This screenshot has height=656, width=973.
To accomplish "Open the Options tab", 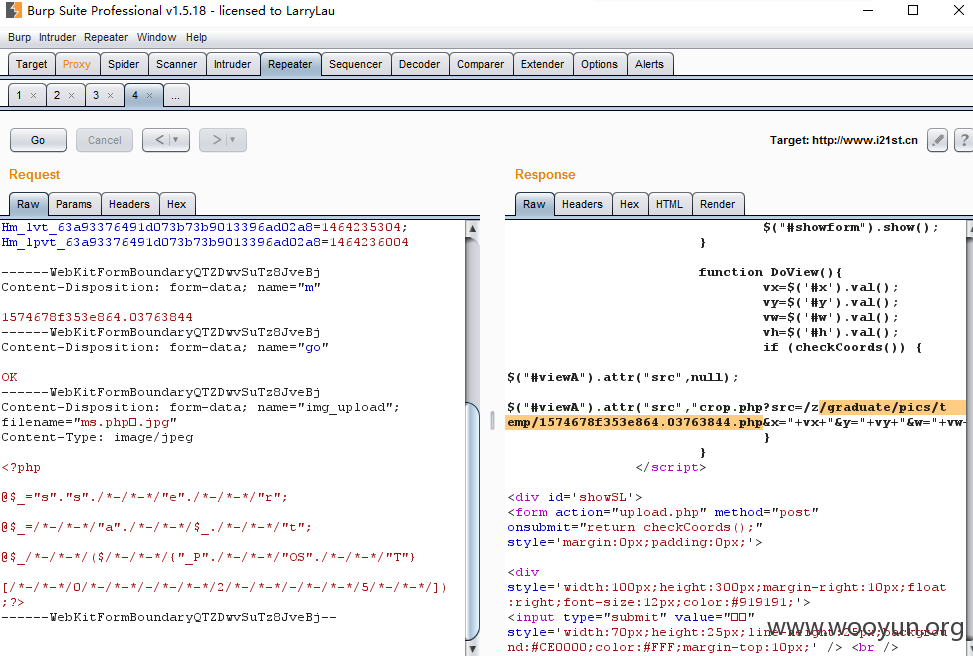I will tap(599, 64).
